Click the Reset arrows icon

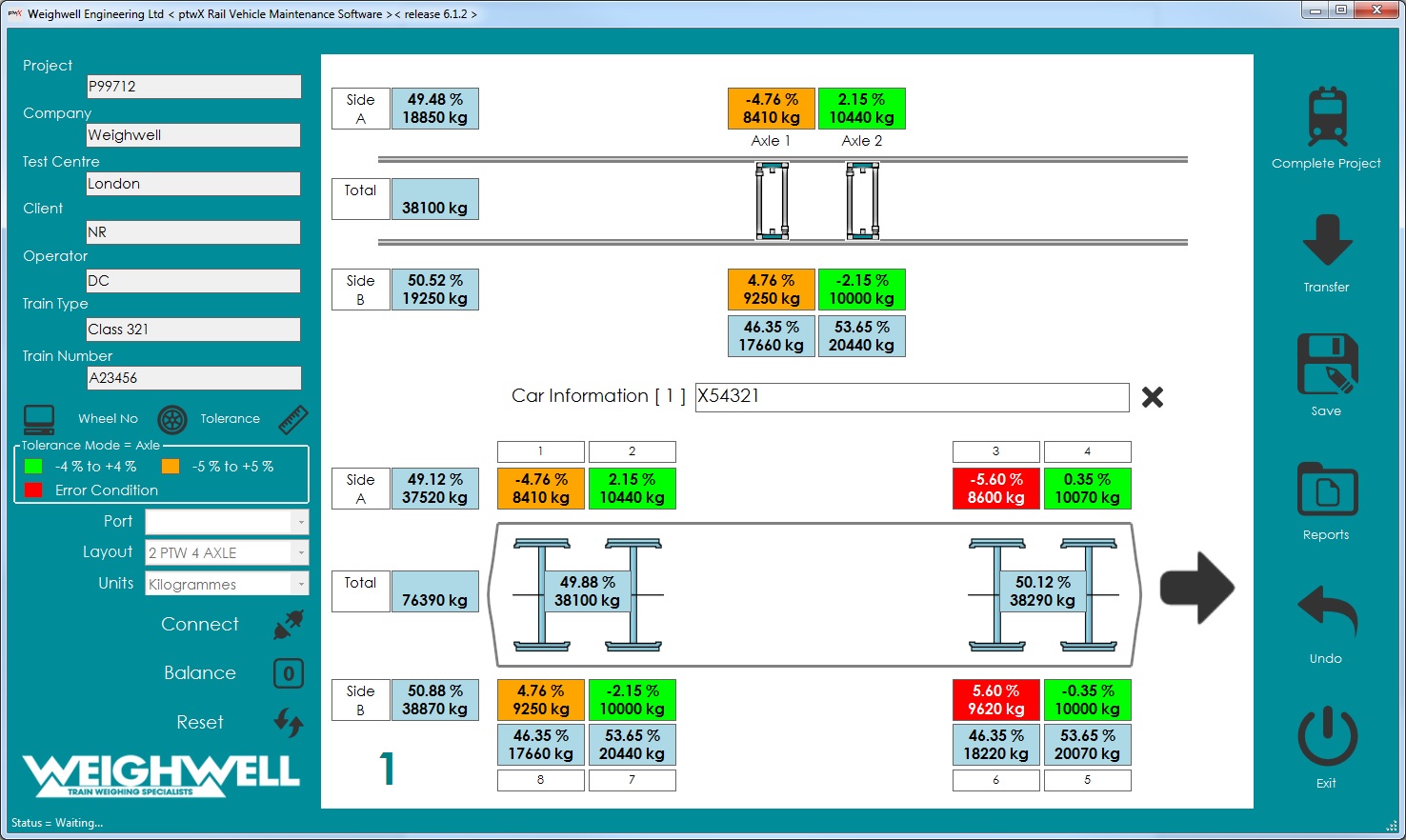289,723
